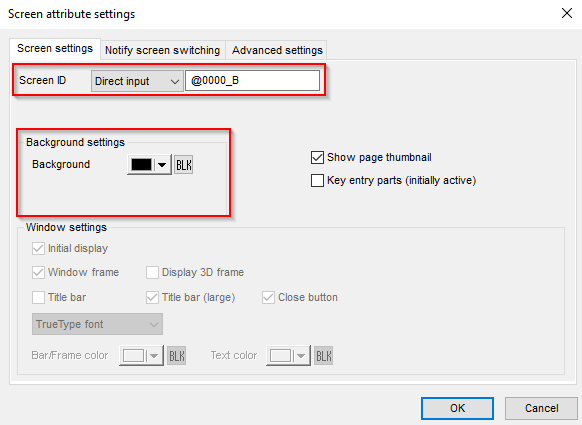Confirm with the OK button
The image size is (582, 425).
(457, 408)
